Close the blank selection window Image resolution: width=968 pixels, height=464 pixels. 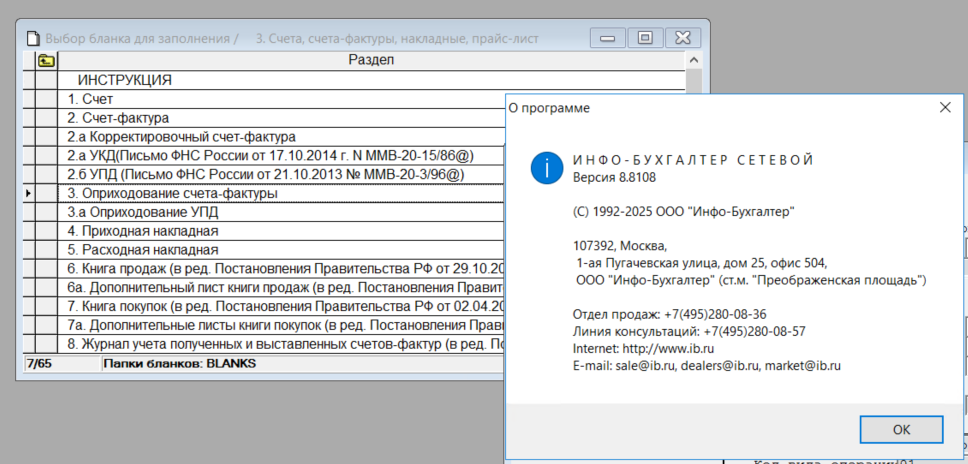(683, 38)
